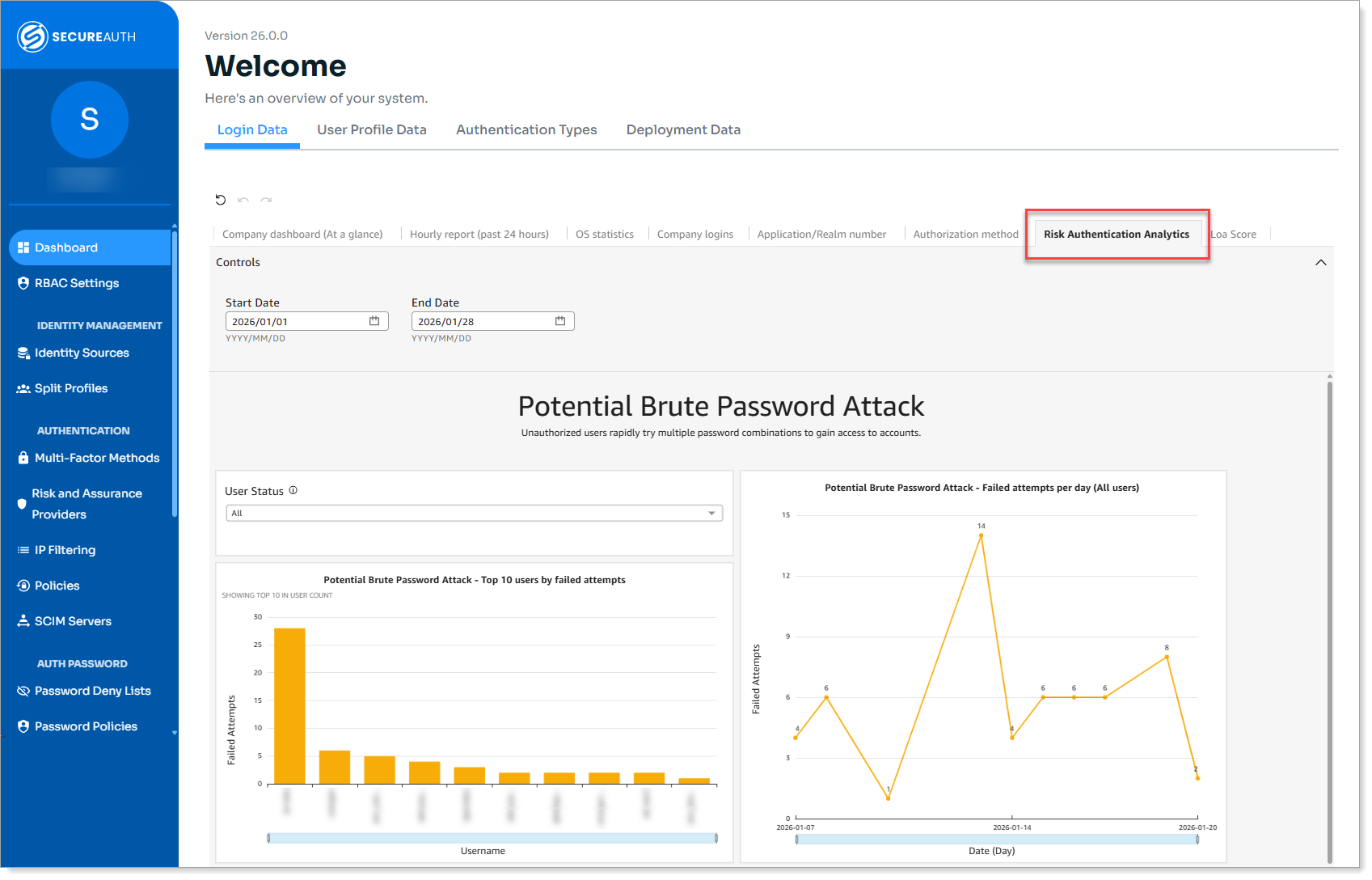
Task: Go to RBAC Settings in sidebar
Action: click(77, 283)
